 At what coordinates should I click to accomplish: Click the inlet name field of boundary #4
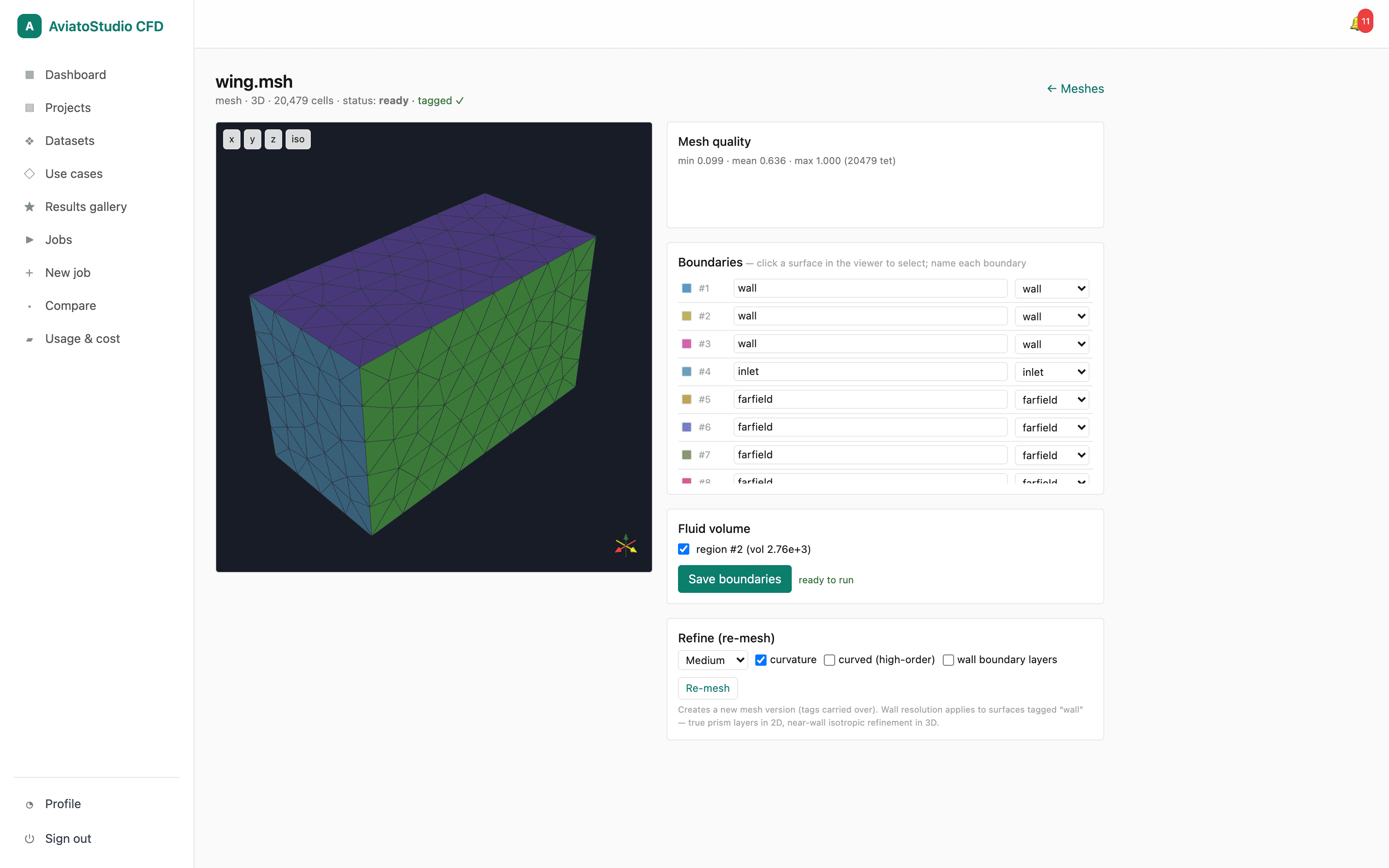coord(870,372)
